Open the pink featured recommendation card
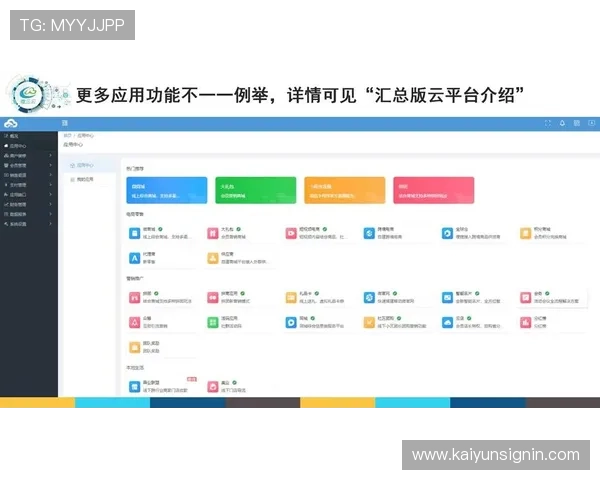The width and height of the screenshot is (600, 480). point(434,190)
